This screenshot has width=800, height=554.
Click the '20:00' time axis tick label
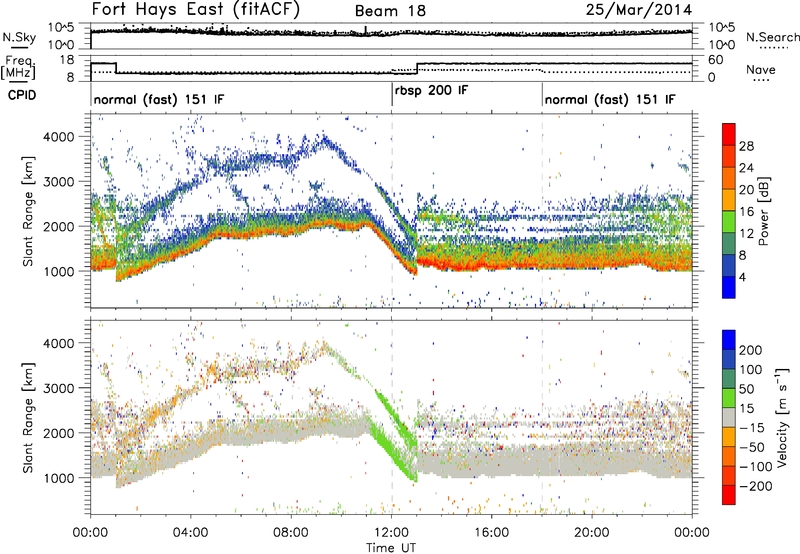click(x=592, y=533)
